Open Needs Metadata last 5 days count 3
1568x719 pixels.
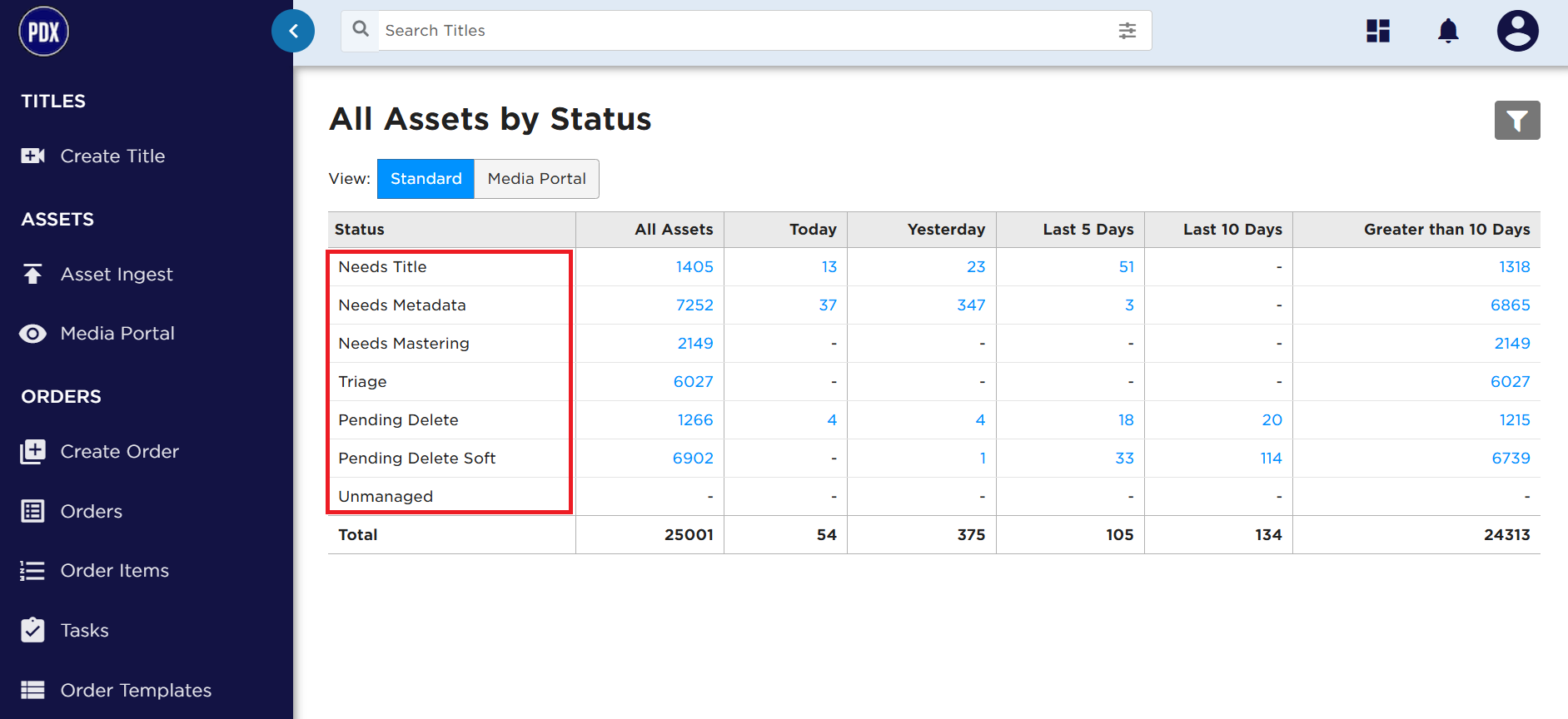click(x=1130, y=305)
